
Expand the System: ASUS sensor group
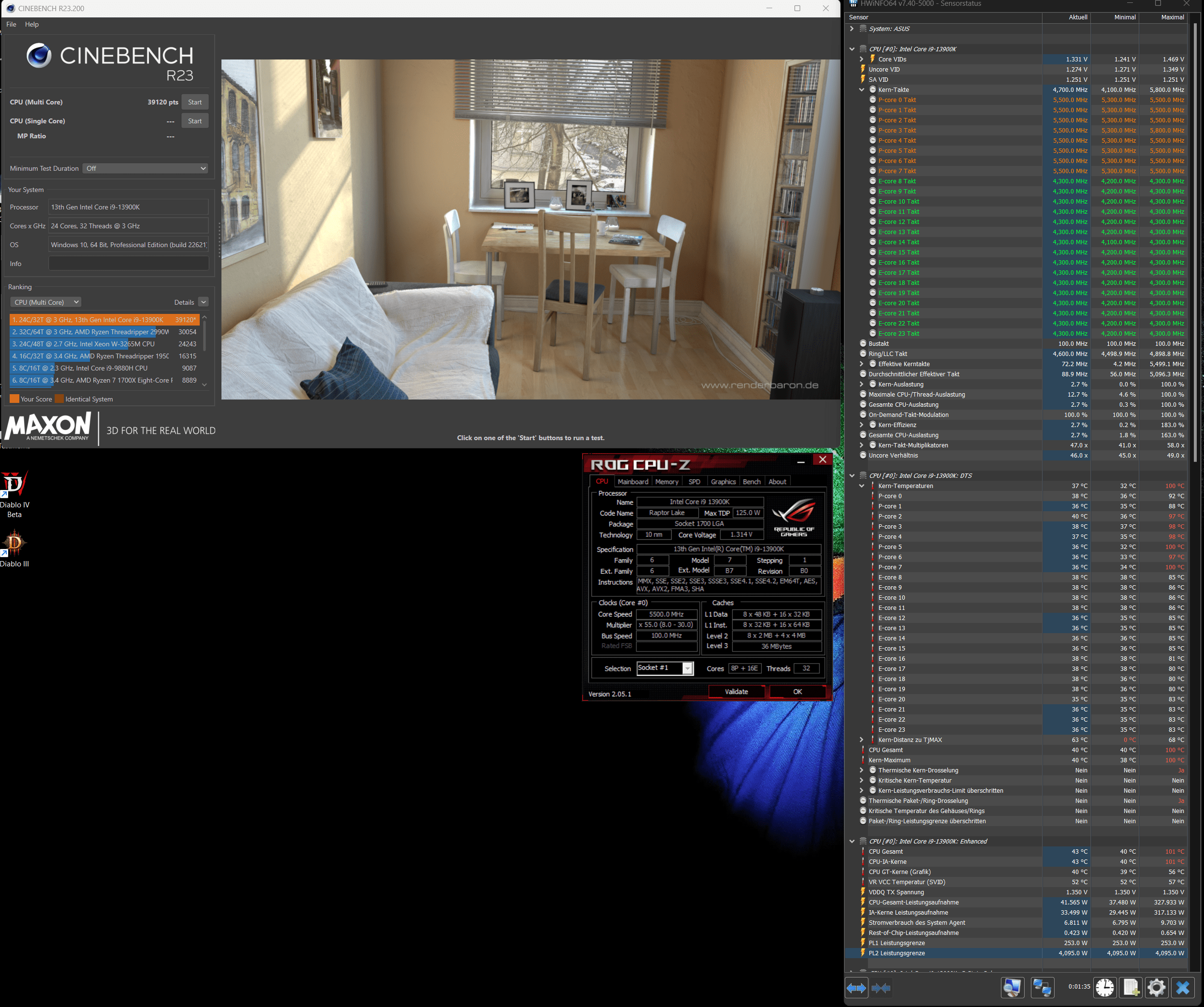tap(852, 29)
